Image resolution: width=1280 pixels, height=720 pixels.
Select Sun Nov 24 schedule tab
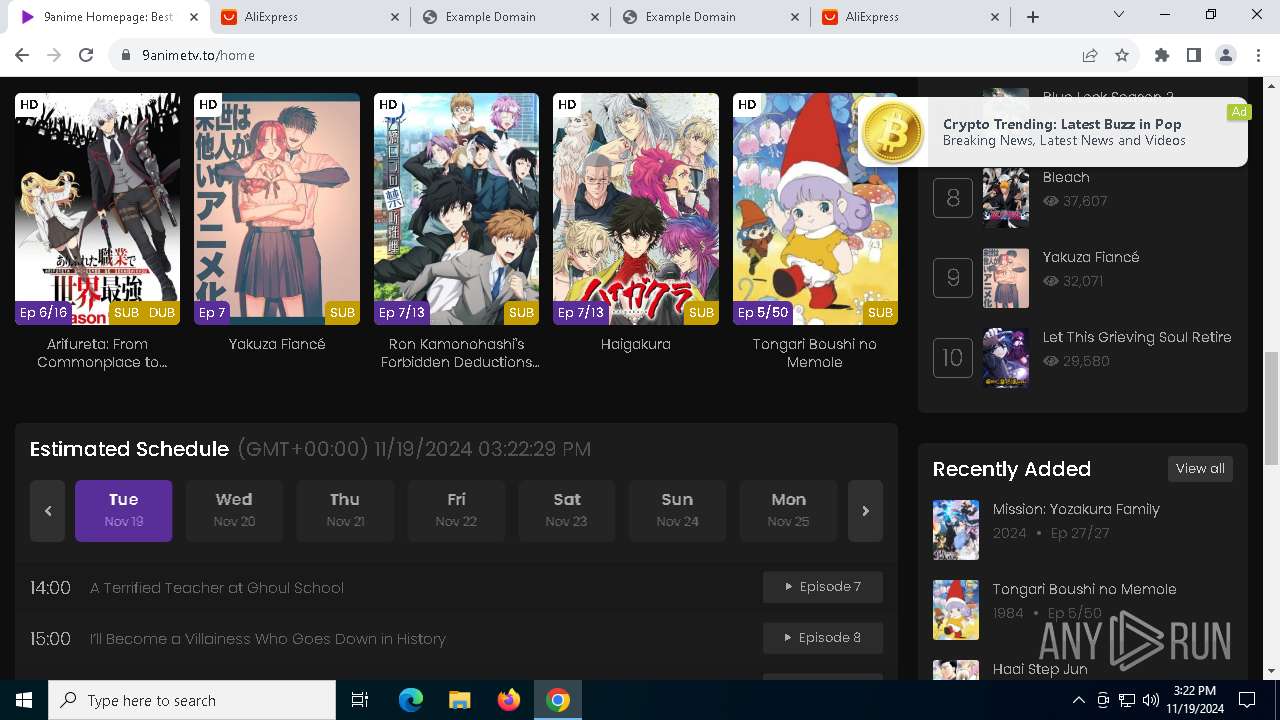pos(677,511)
